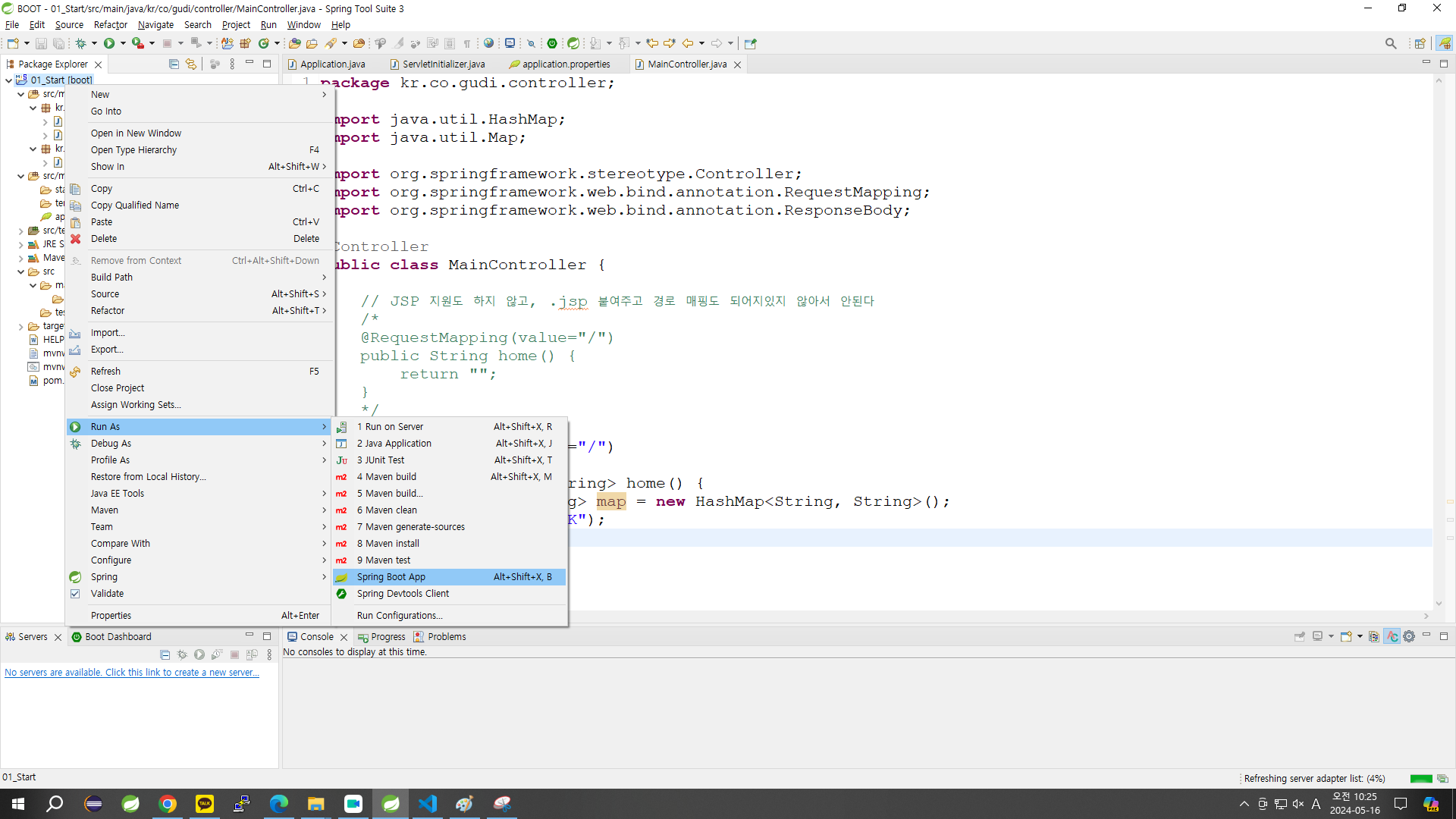The image size is (1456, 819).
Task: Click the green progress bar in status bar
Action: (x=1420, y=779)
